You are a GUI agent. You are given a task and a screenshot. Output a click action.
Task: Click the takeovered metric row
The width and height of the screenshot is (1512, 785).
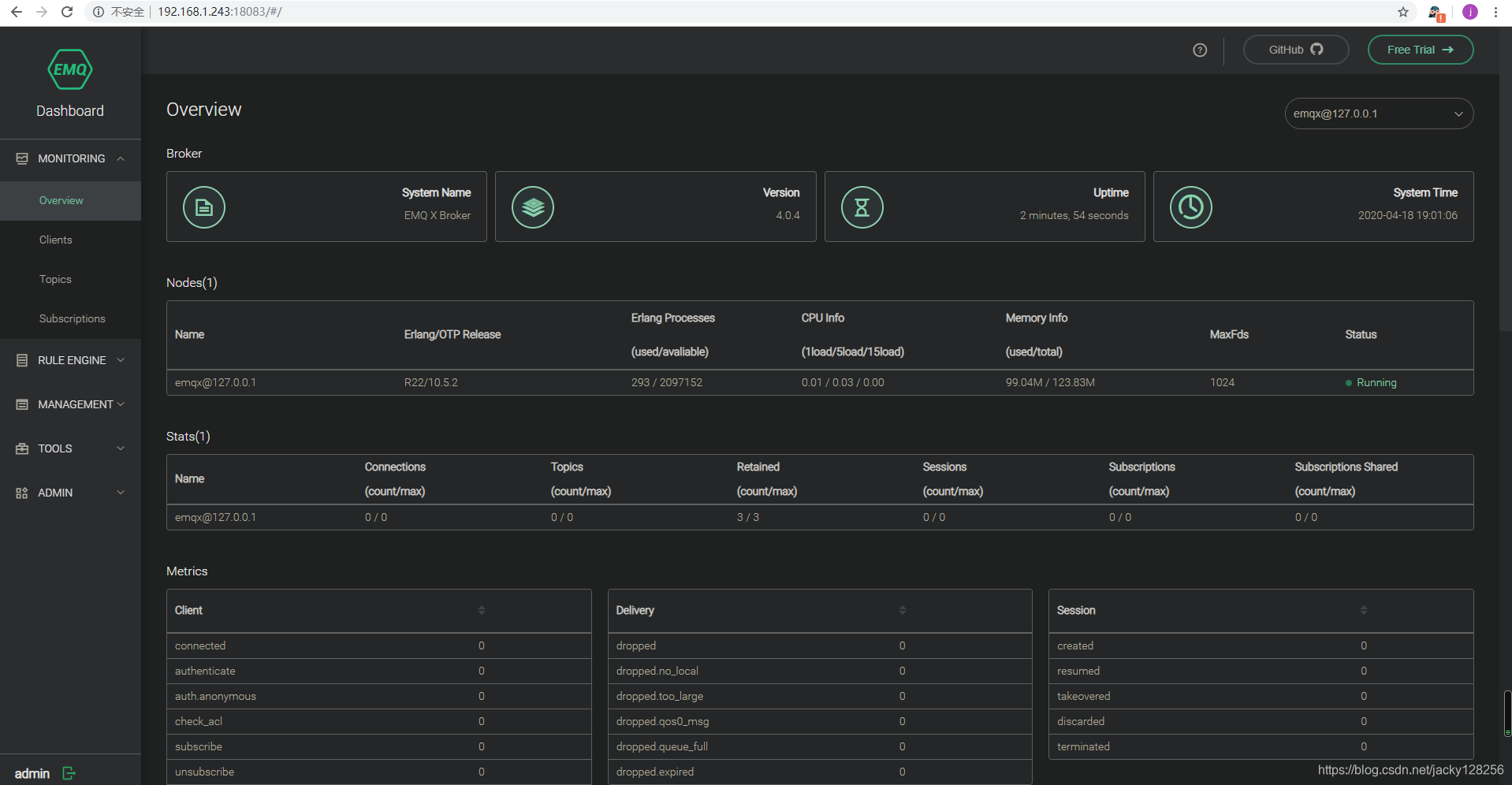(1261, 696)
